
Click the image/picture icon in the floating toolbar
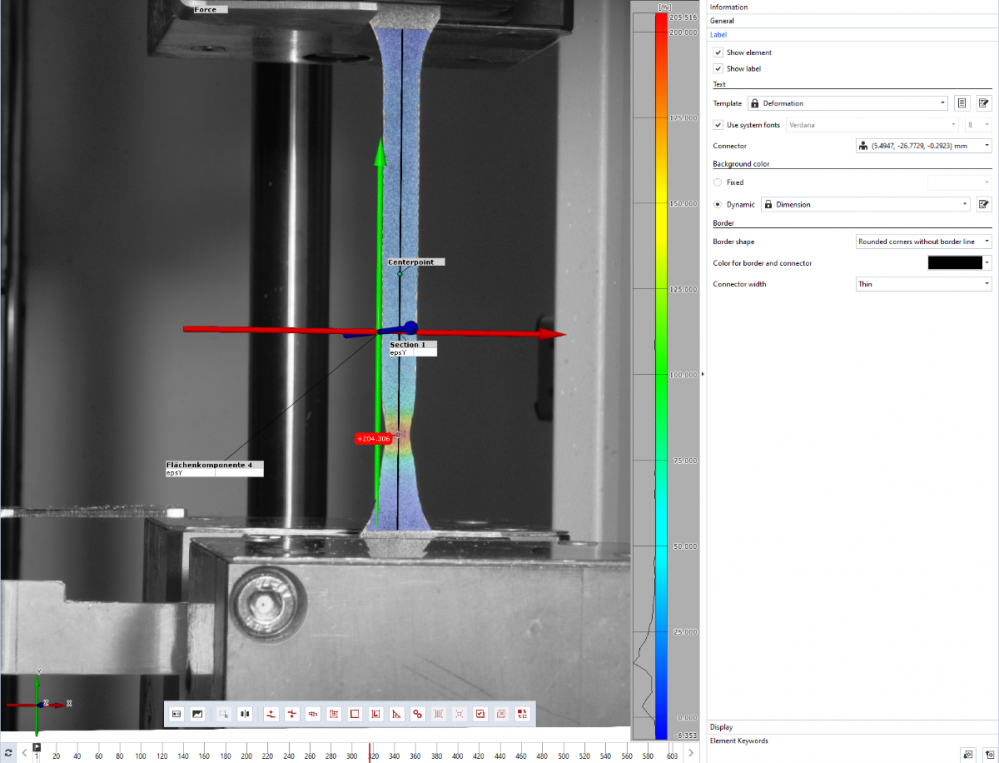(198, 714)
